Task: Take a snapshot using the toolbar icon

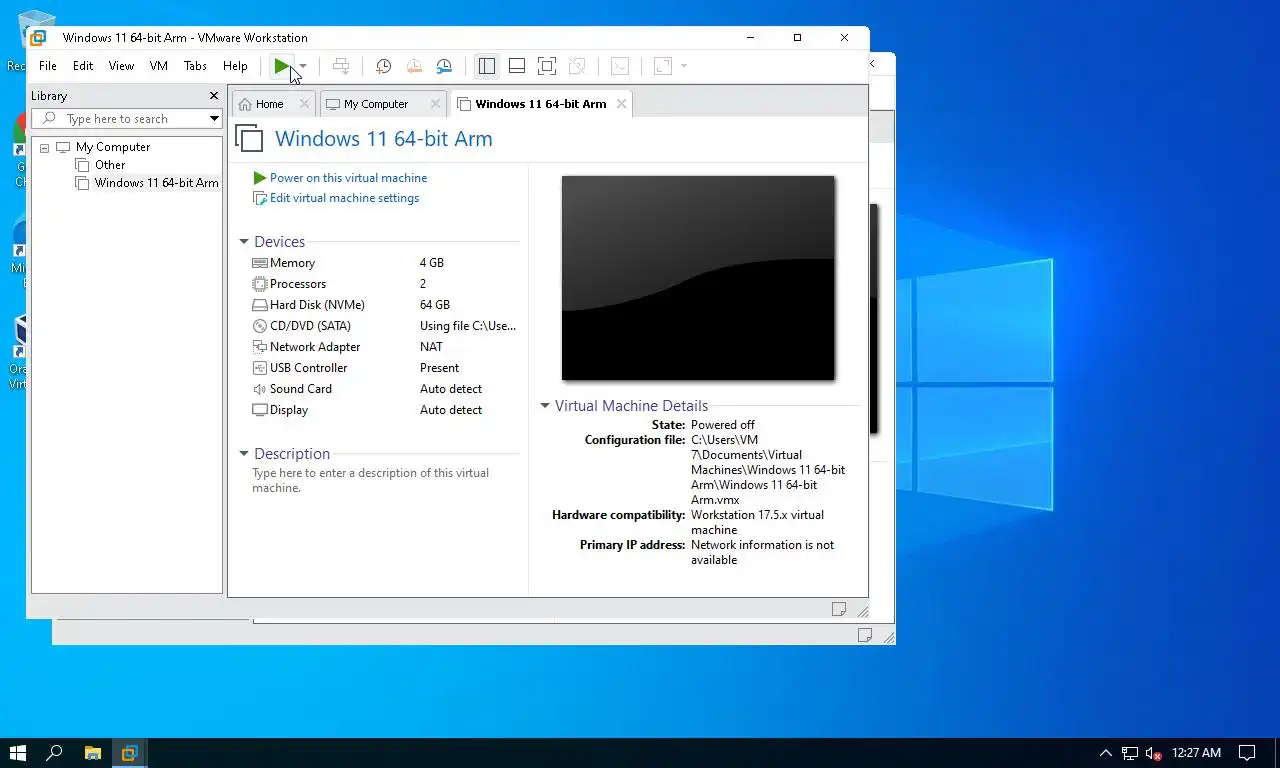Action: [383, 66]
